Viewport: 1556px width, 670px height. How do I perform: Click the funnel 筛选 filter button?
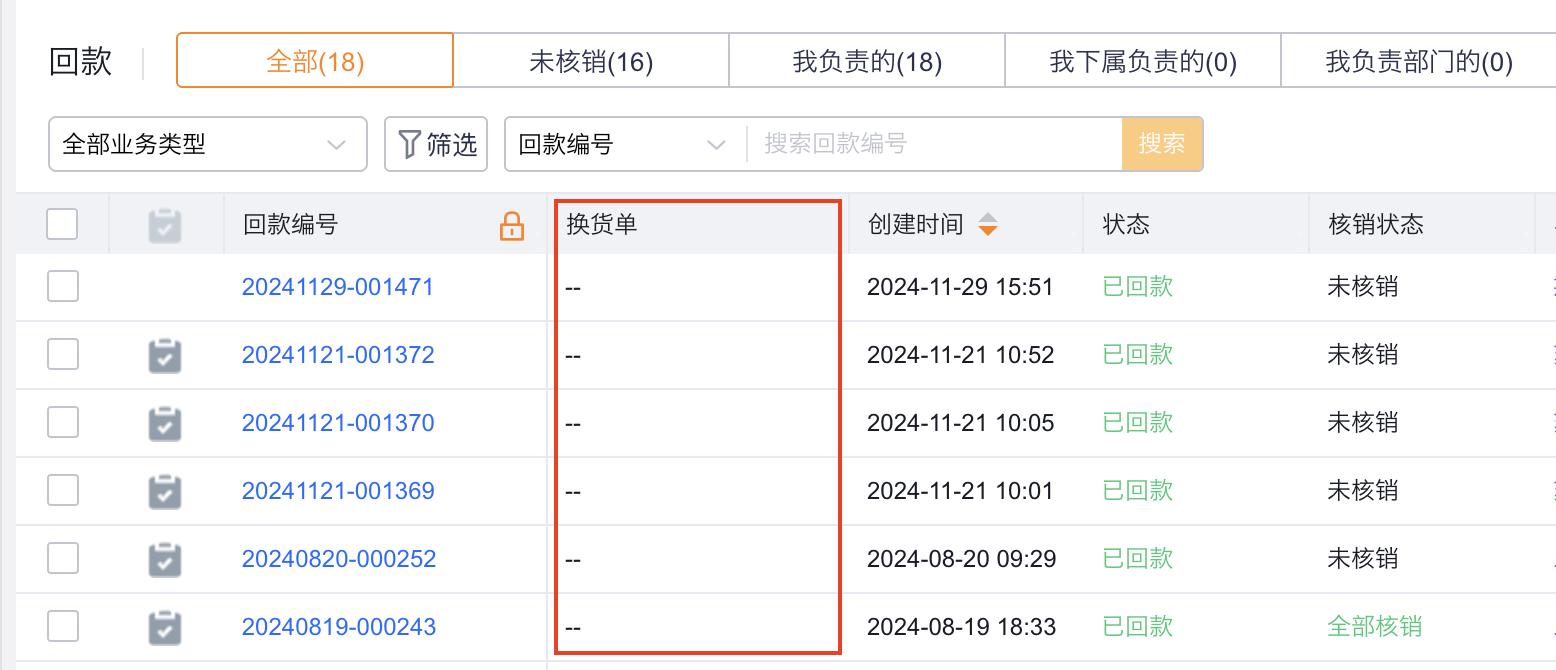click(x=436, y=144)
